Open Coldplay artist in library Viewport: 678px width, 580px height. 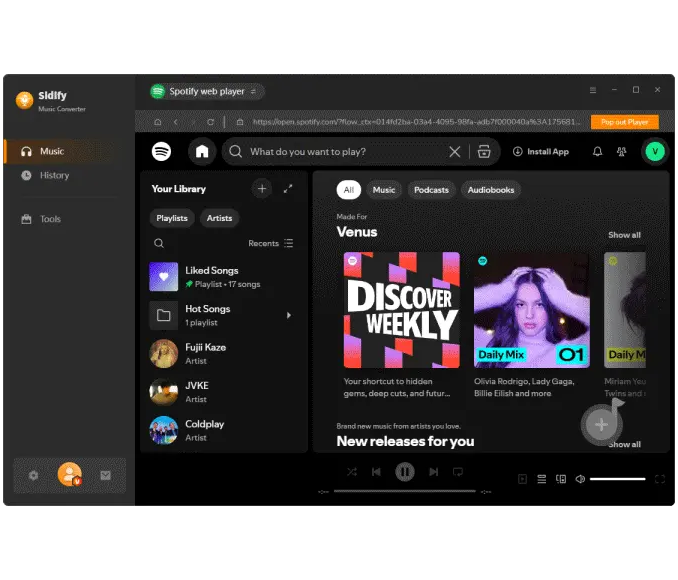click(x=222, y=430)
